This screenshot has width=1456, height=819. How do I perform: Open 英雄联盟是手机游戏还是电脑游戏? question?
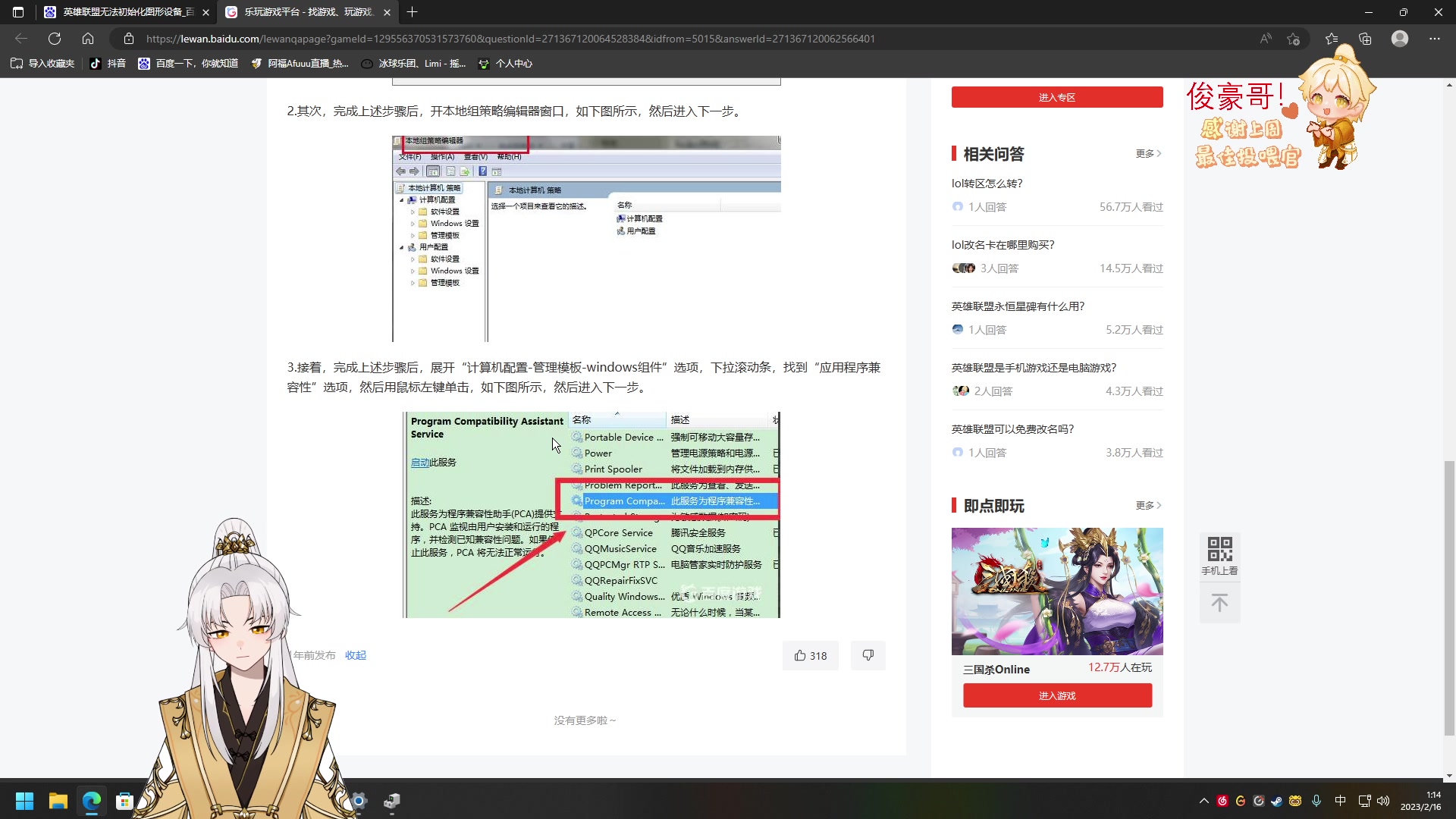[x=1034, y=368]
